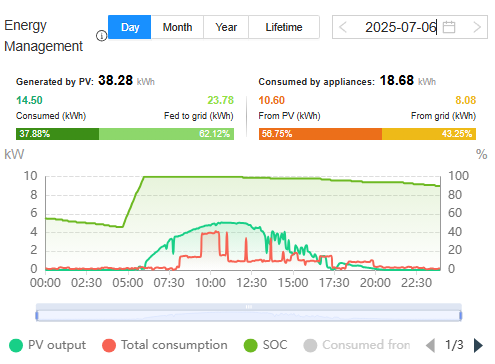Show next legend page arrow
Screen dimensions: 495x364
(x=478, y=345)
